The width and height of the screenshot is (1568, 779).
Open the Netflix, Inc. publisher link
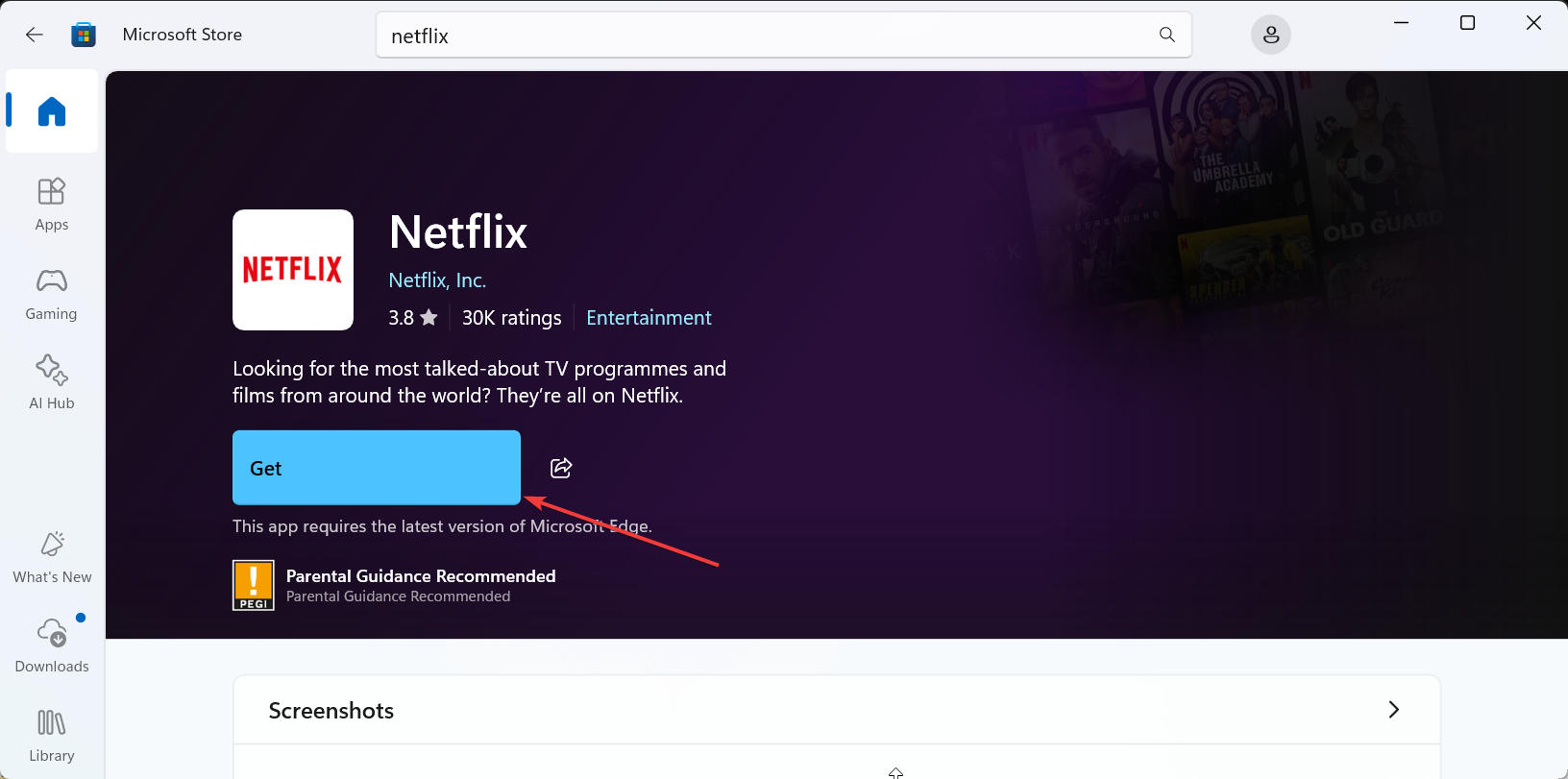click(437, 280)
